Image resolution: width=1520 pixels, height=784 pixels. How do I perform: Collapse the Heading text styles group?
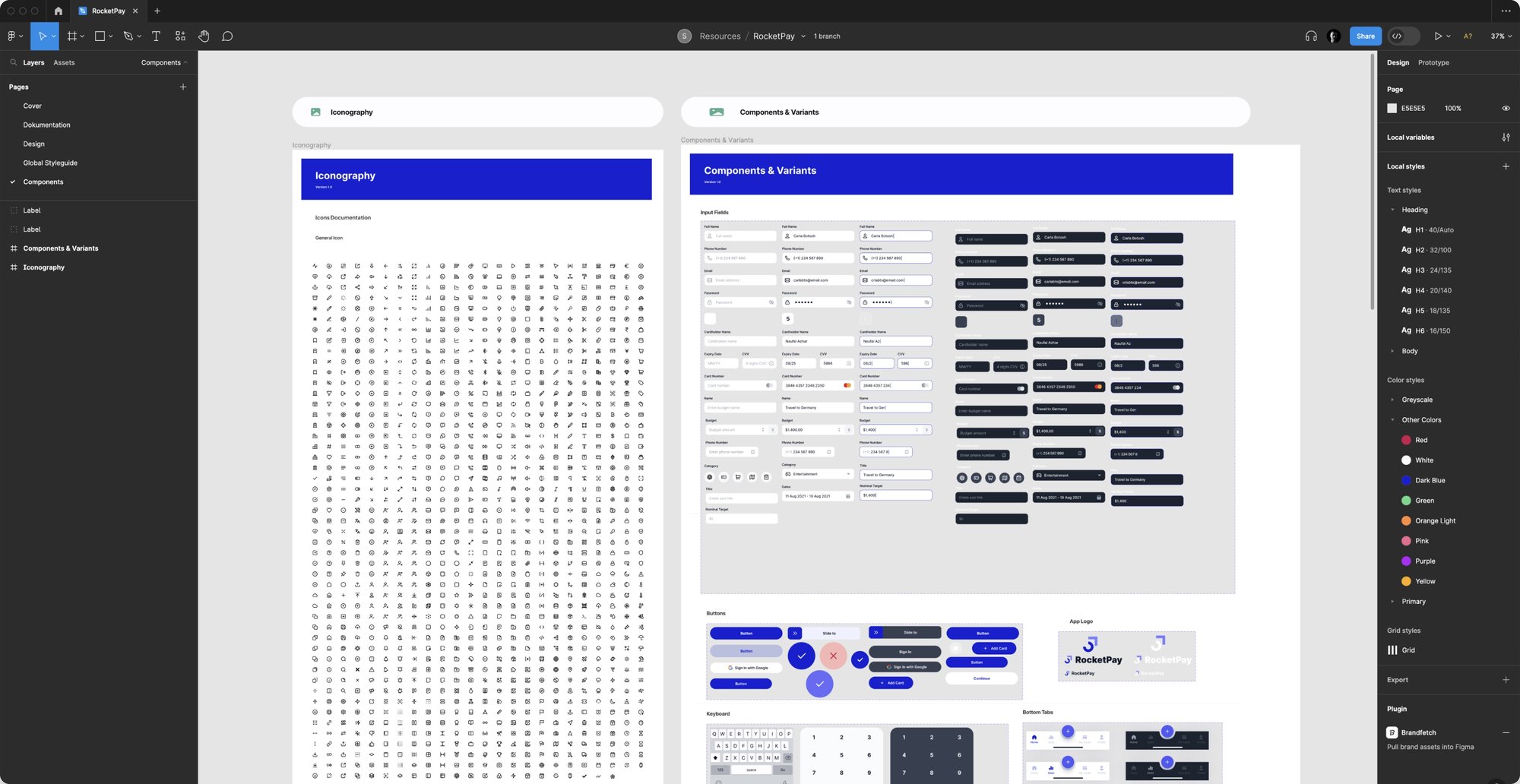click(x=1392, y=210)
